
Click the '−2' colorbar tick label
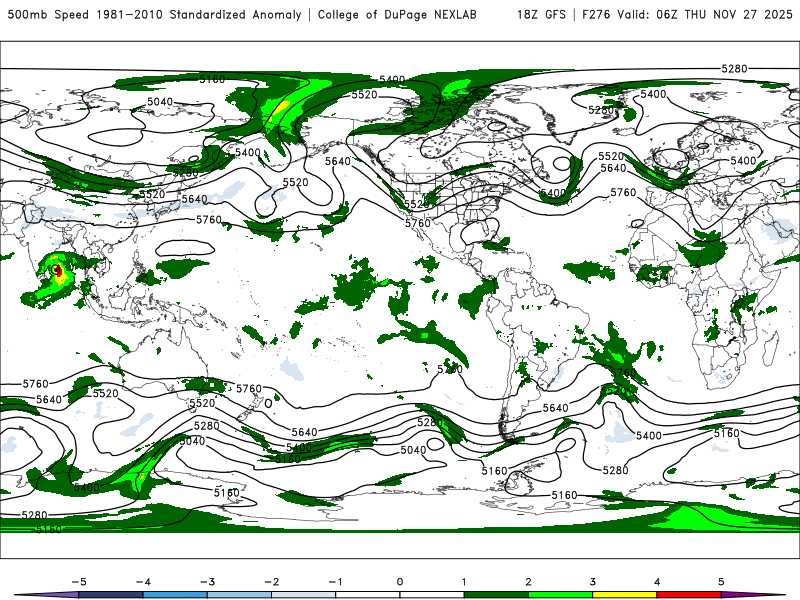[271, 582]
